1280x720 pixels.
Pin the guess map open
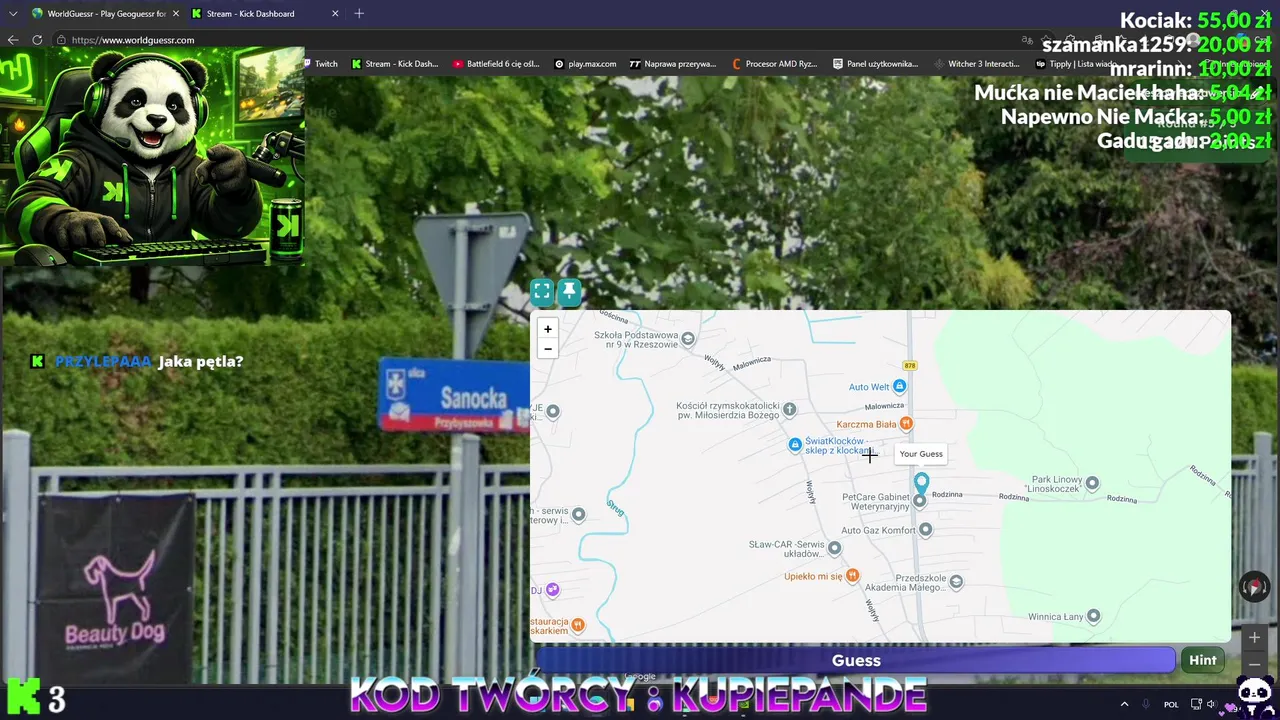pos(569,291)
